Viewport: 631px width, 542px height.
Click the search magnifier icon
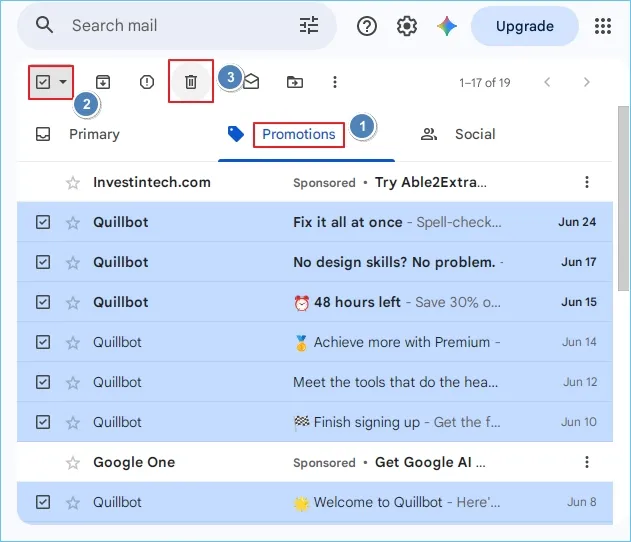[44, 25]
